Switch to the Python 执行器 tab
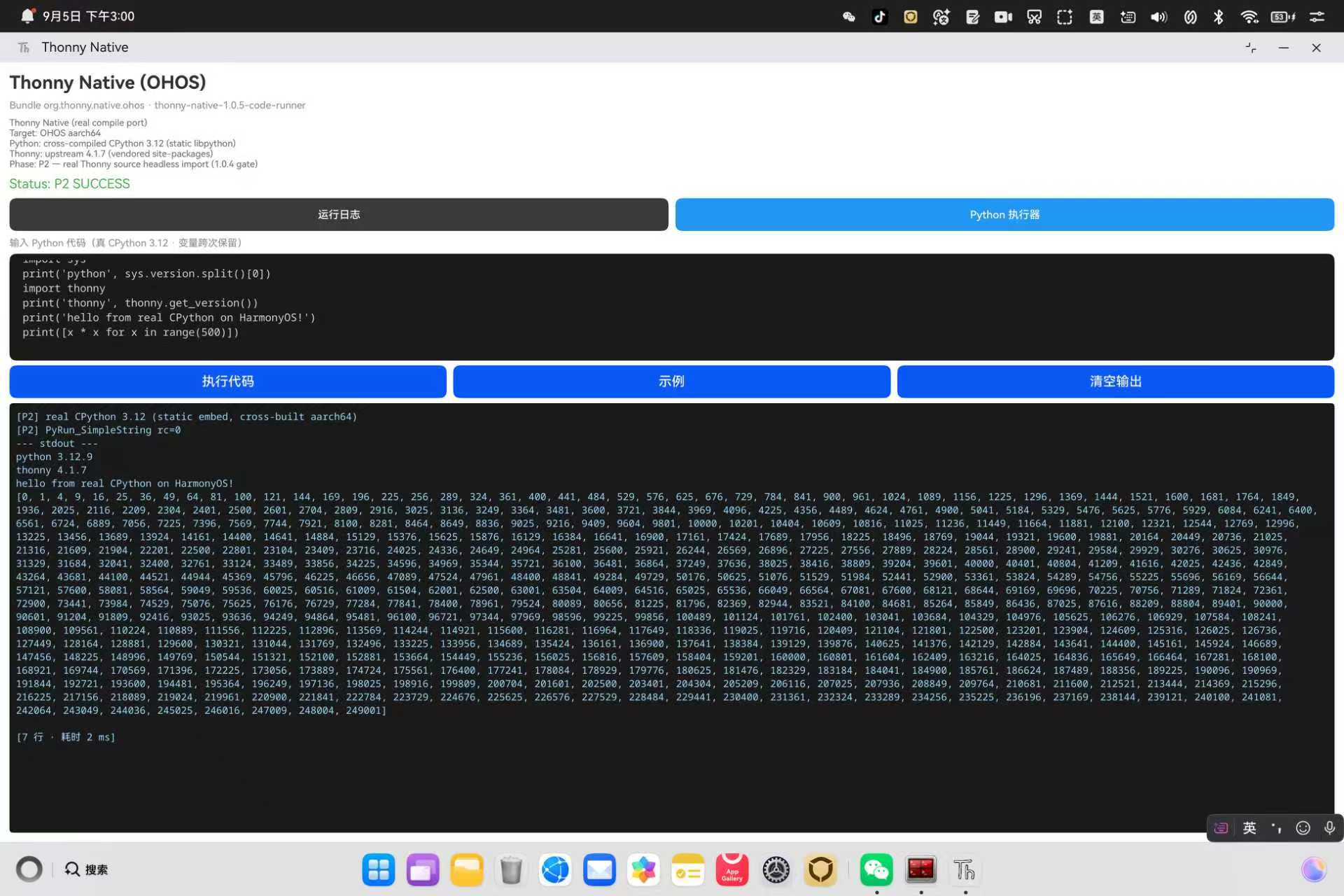 pos(1004,214)
